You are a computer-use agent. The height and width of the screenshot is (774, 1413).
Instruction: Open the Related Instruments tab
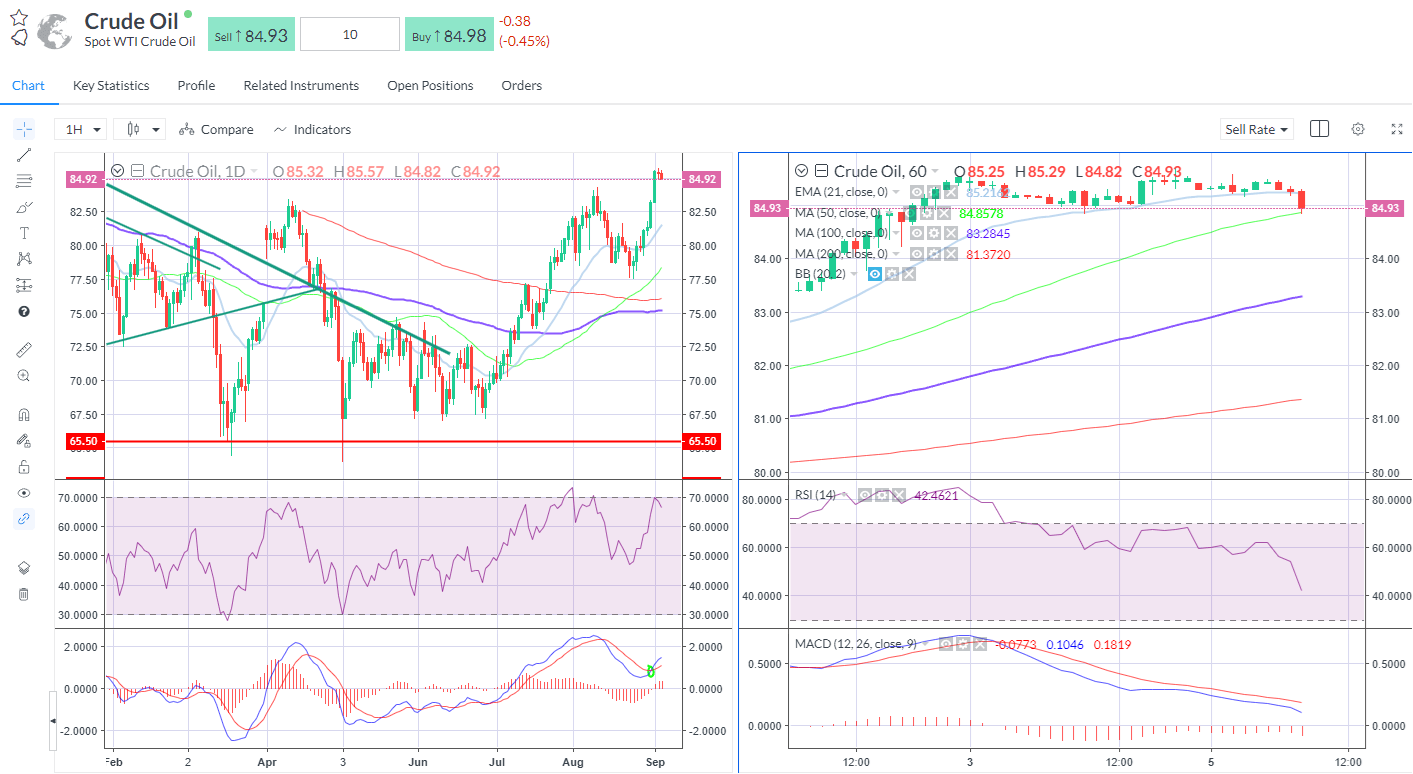[x=301, y=85]
